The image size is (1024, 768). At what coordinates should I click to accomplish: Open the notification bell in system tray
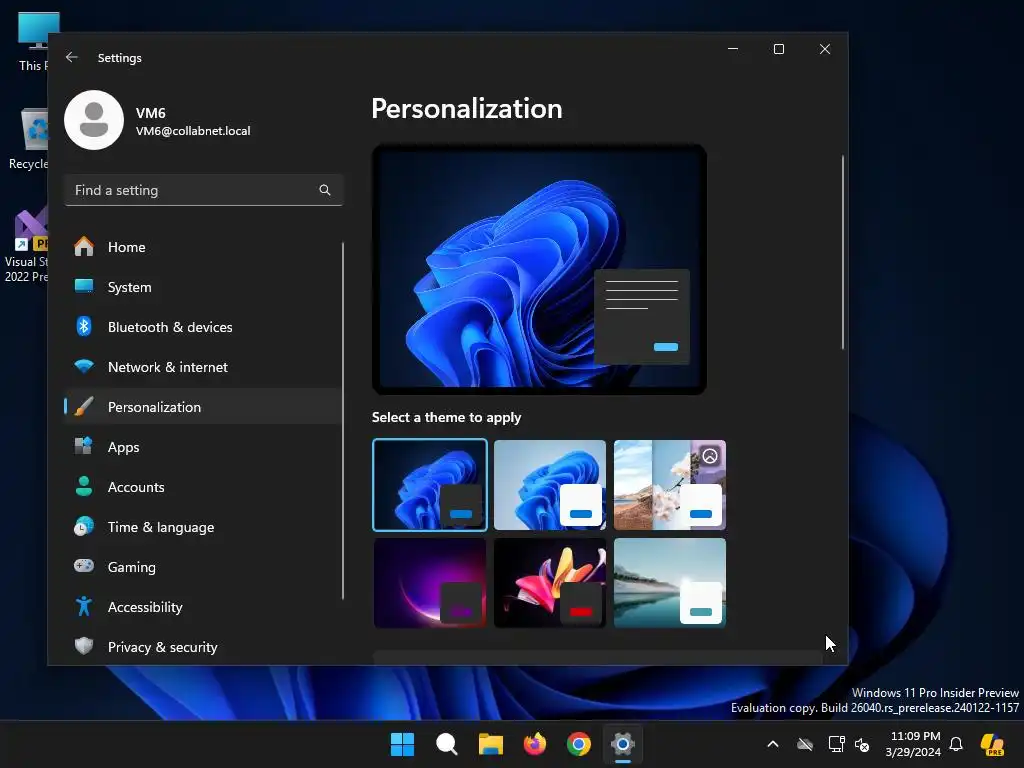click(956, 744)
